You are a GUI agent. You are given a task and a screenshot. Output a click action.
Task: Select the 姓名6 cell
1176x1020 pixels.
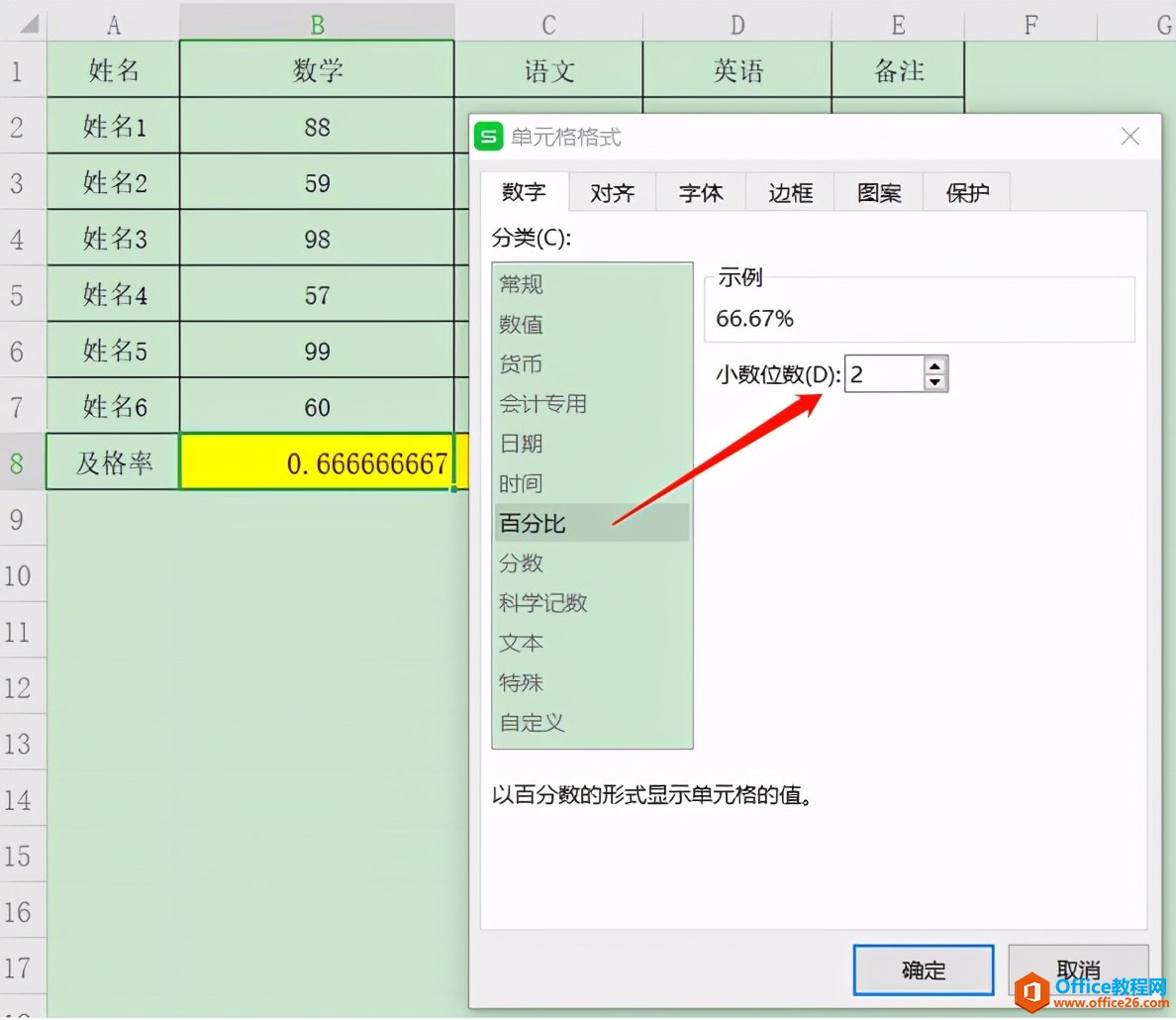113,406
